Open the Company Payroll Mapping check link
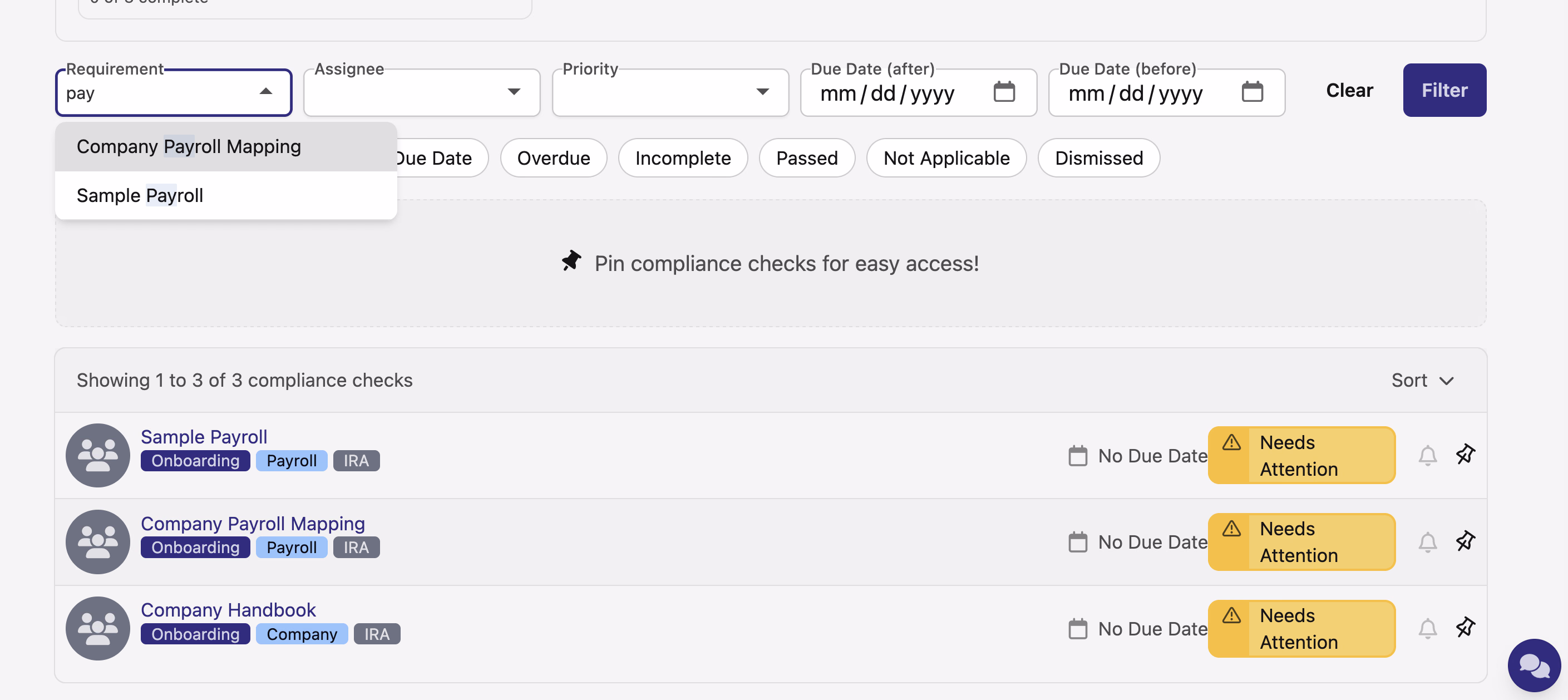Viewport: 1568px width, 700px height. point(253,523)
